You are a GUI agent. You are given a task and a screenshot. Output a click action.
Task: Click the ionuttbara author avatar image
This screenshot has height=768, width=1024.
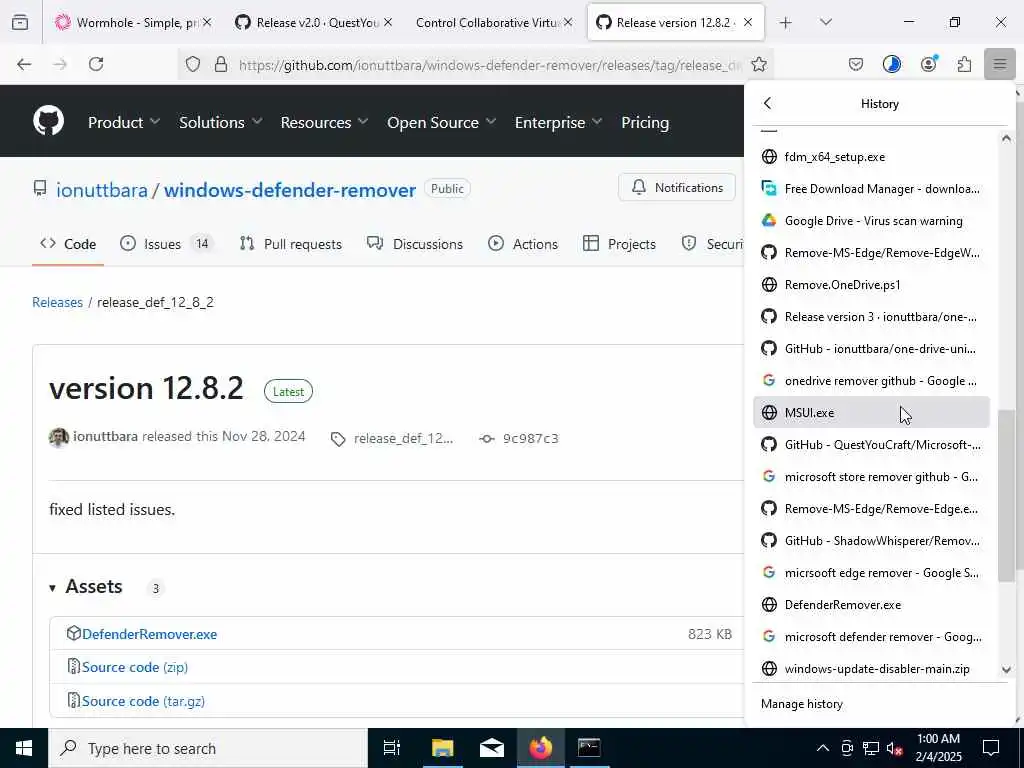point(59,437)
